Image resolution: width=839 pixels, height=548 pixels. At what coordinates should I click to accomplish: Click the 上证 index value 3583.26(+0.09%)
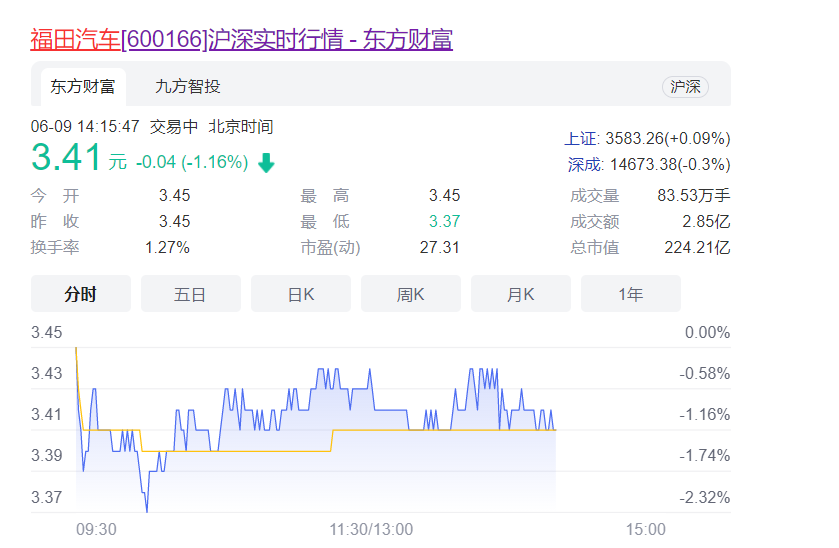pos(668,139)
